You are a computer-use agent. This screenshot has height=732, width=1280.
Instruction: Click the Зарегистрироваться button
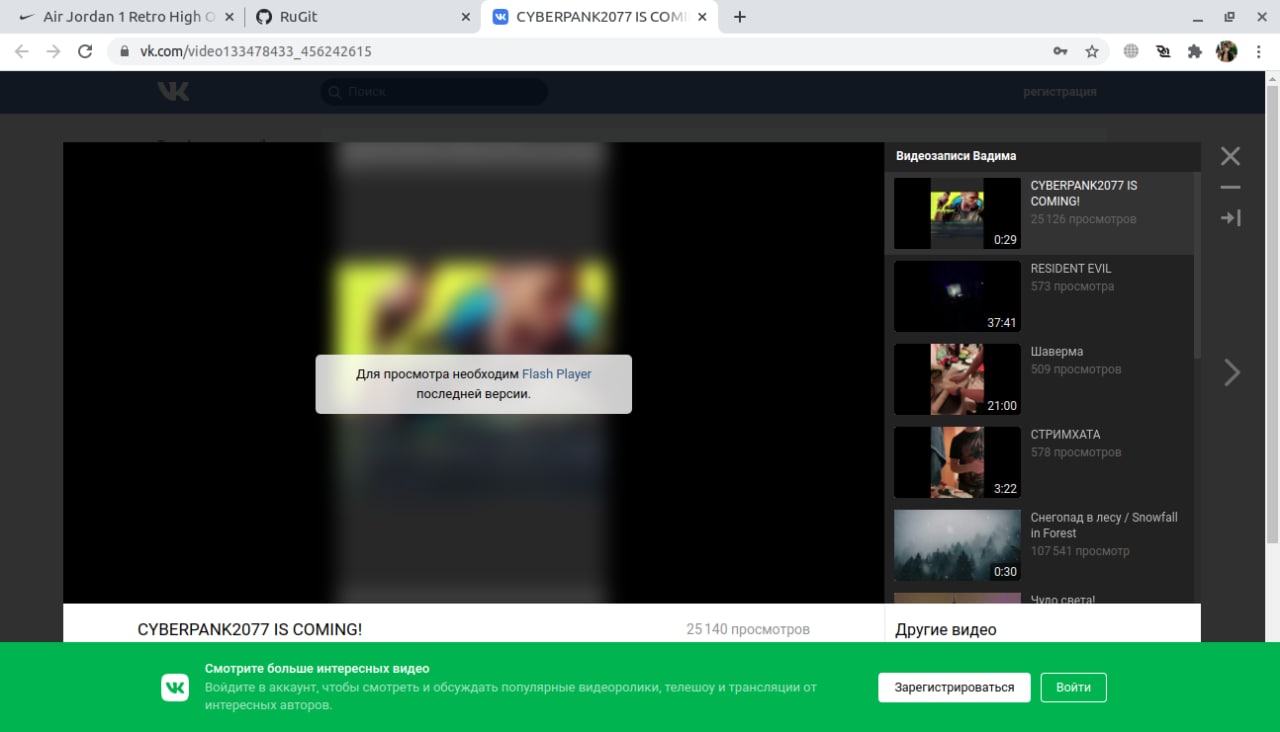pyautogui.click(x=954, y=688)
